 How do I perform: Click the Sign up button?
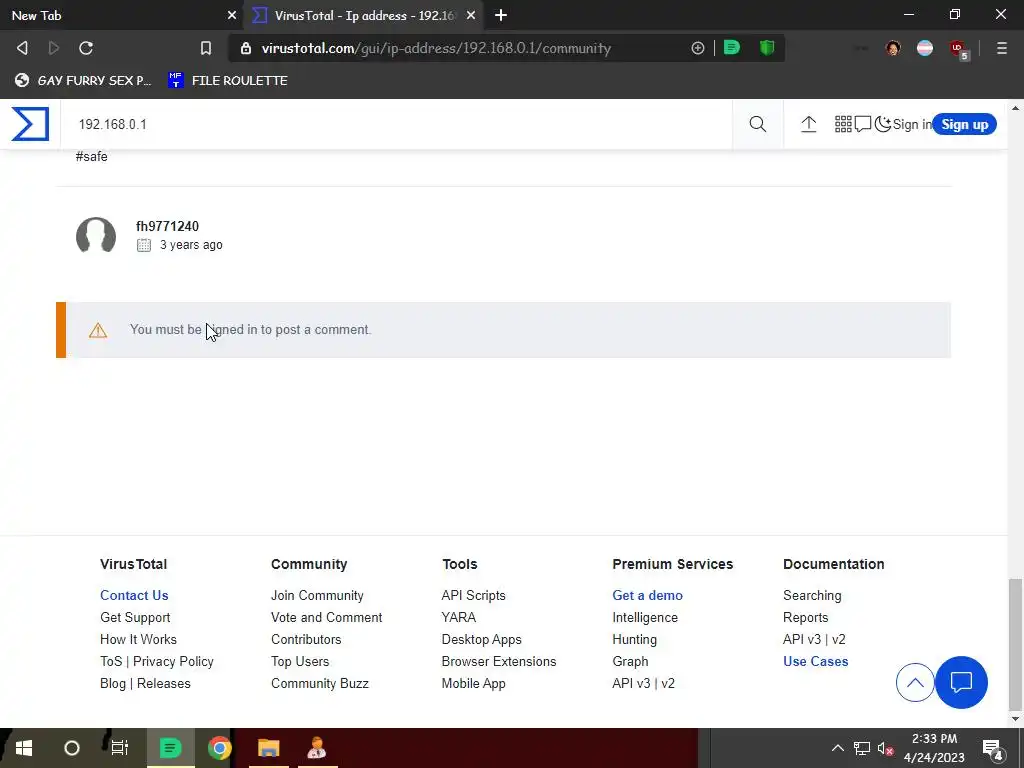click(x=964, y=124)
